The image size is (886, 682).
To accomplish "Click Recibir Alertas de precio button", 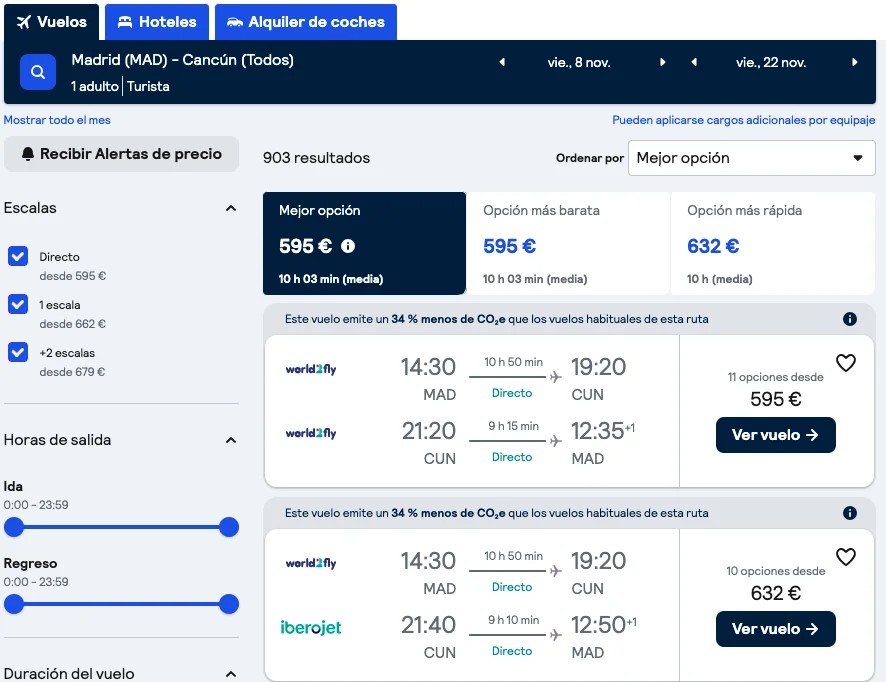I will 121,154.
